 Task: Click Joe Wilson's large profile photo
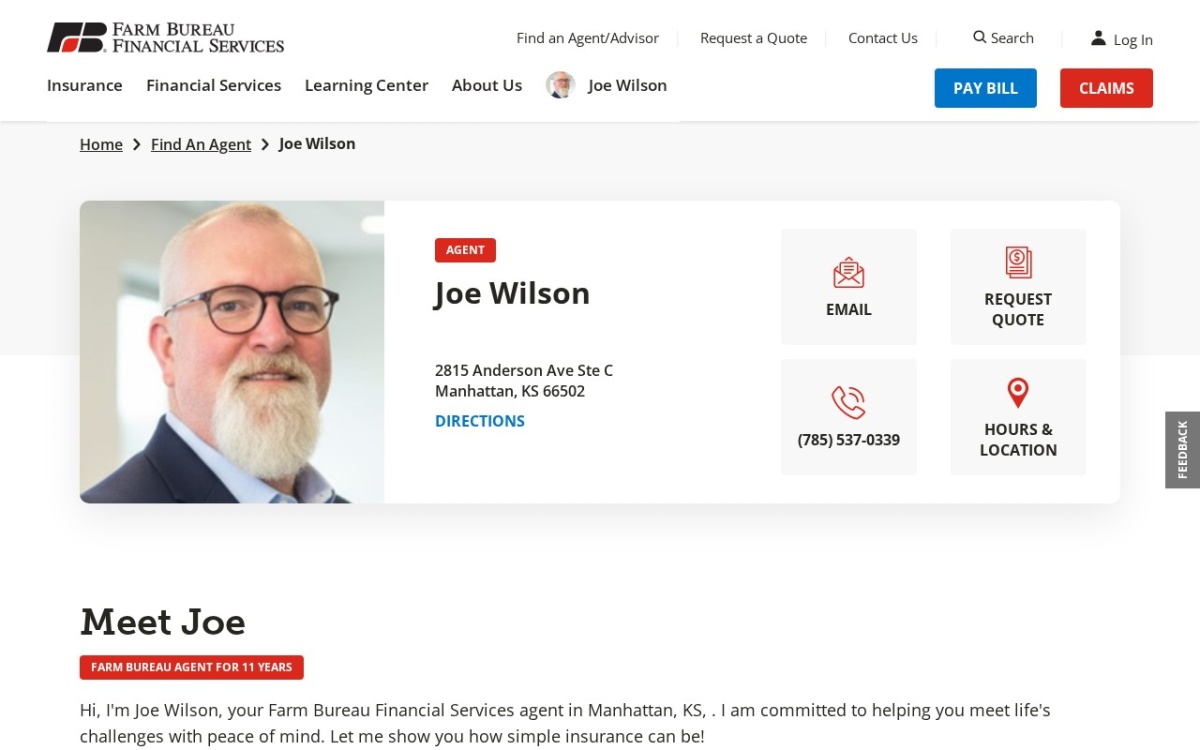[x=232, y=352]
